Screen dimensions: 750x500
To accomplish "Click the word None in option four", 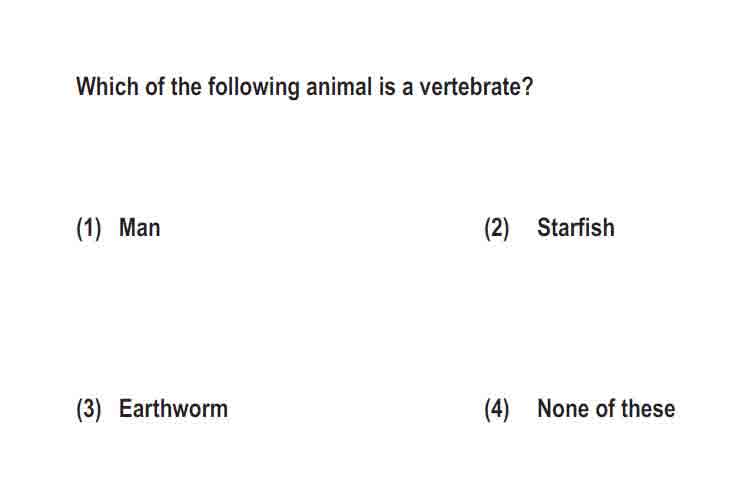I will pos(563,409).
